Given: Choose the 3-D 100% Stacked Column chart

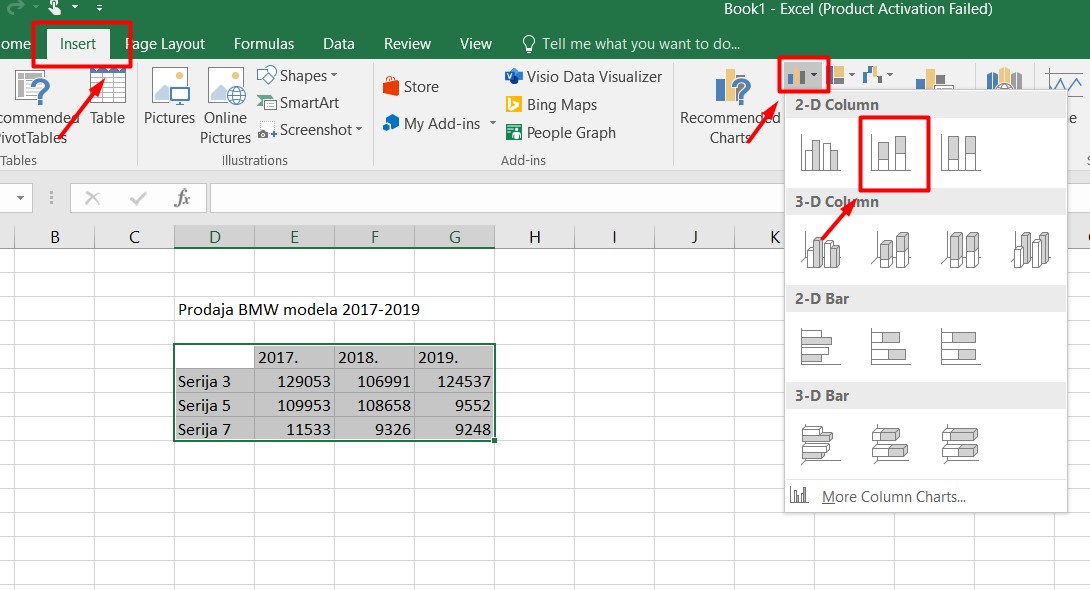Looking at the screenshot, I should (x=961, y=249).
